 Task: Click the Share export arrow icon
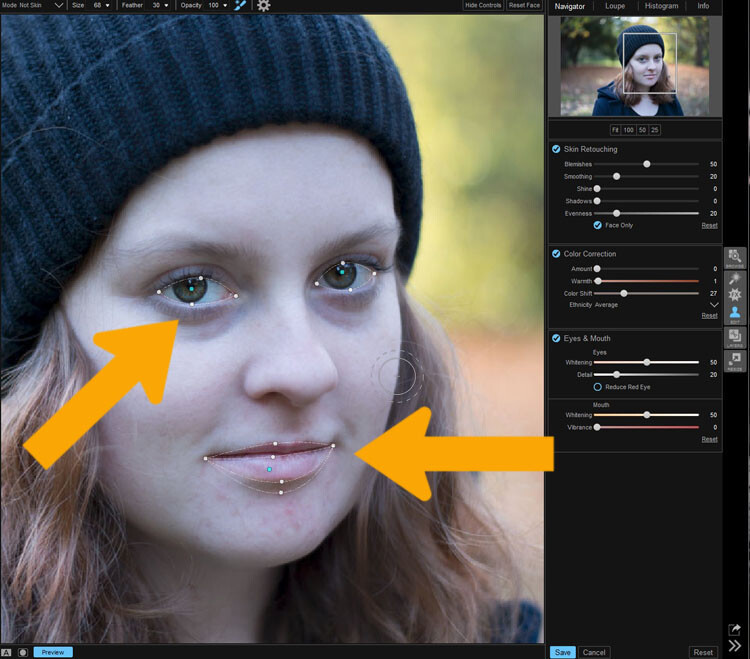734,629
